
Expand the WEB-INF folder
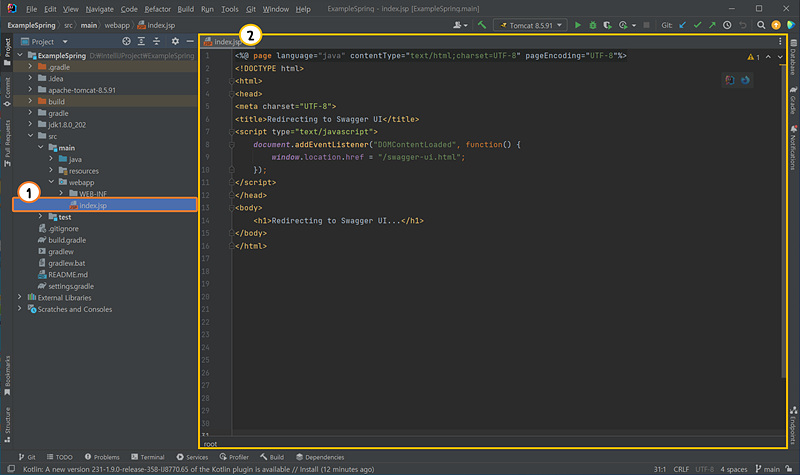[x=61, y=193]
